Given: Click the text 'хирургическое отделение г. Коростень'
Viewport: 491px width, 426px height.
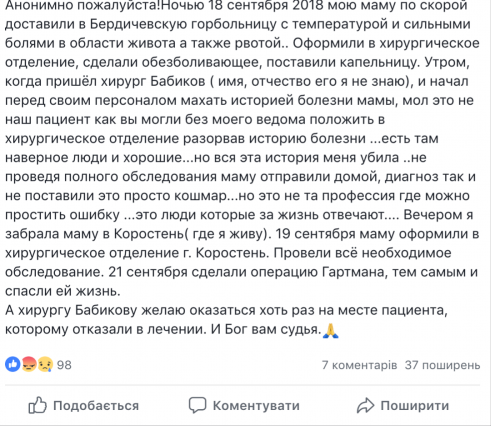Looking at the screenshot, I should (137, 253).
